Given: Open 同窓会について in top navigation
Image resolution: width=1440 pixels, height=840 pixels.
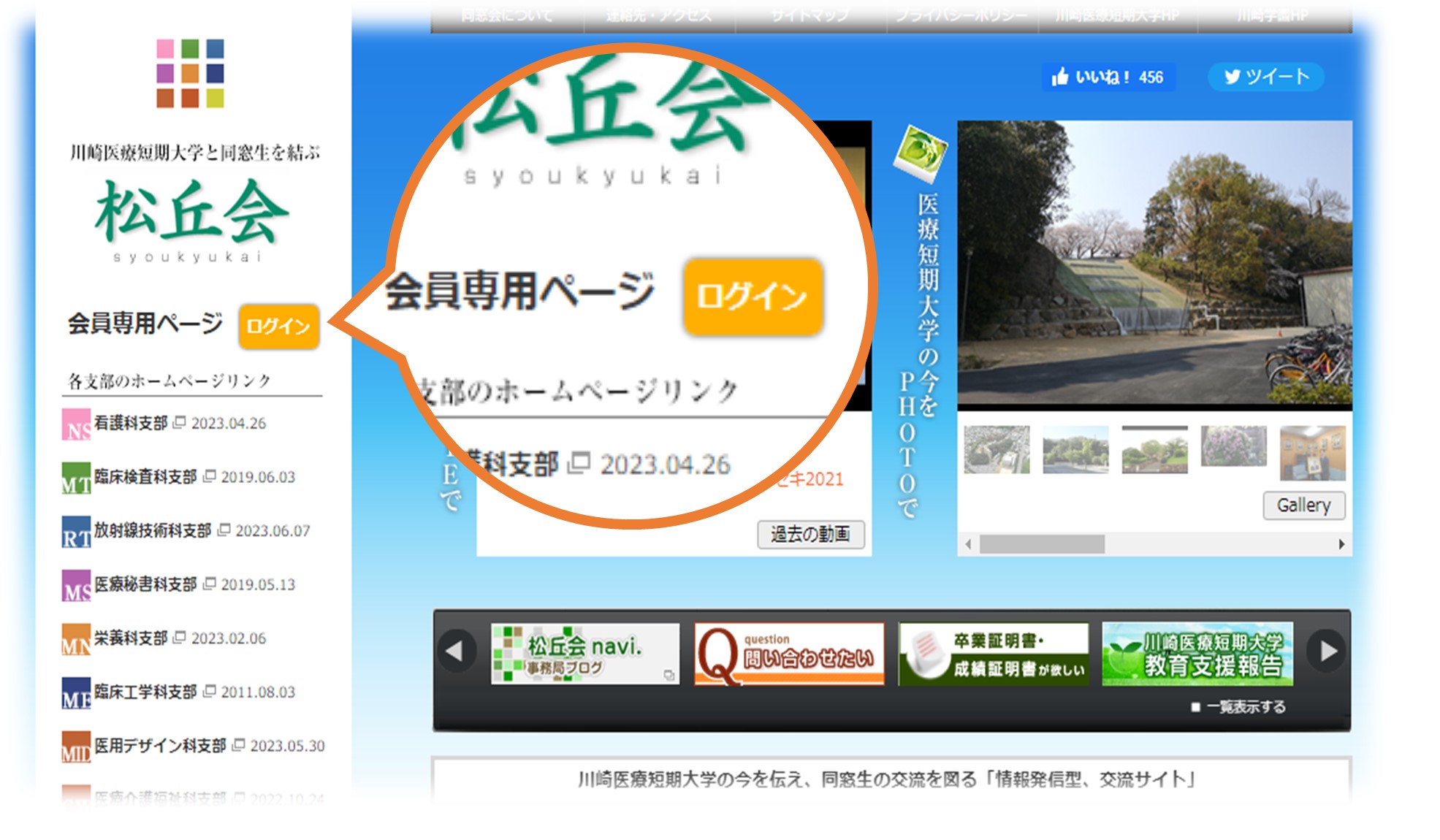Looking at the screenshot, I should (507, 15).
